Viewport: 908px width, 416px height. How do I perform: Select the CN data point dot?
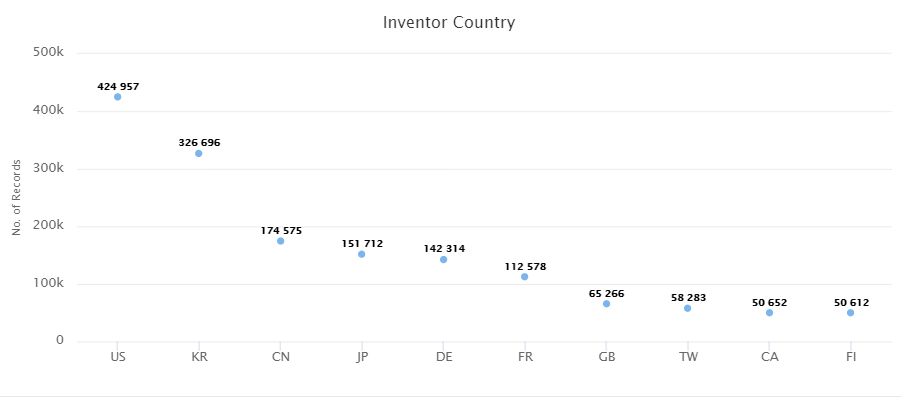tap(280, 241)
